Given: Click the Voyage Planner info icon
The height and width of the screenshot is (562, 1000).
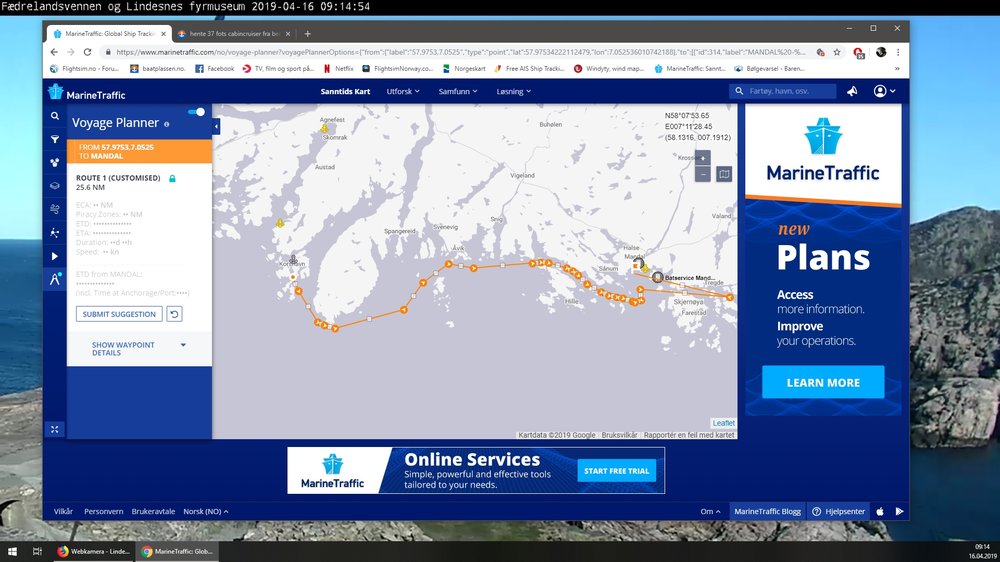Looking at the screenshot, I should tap(166, 124).
